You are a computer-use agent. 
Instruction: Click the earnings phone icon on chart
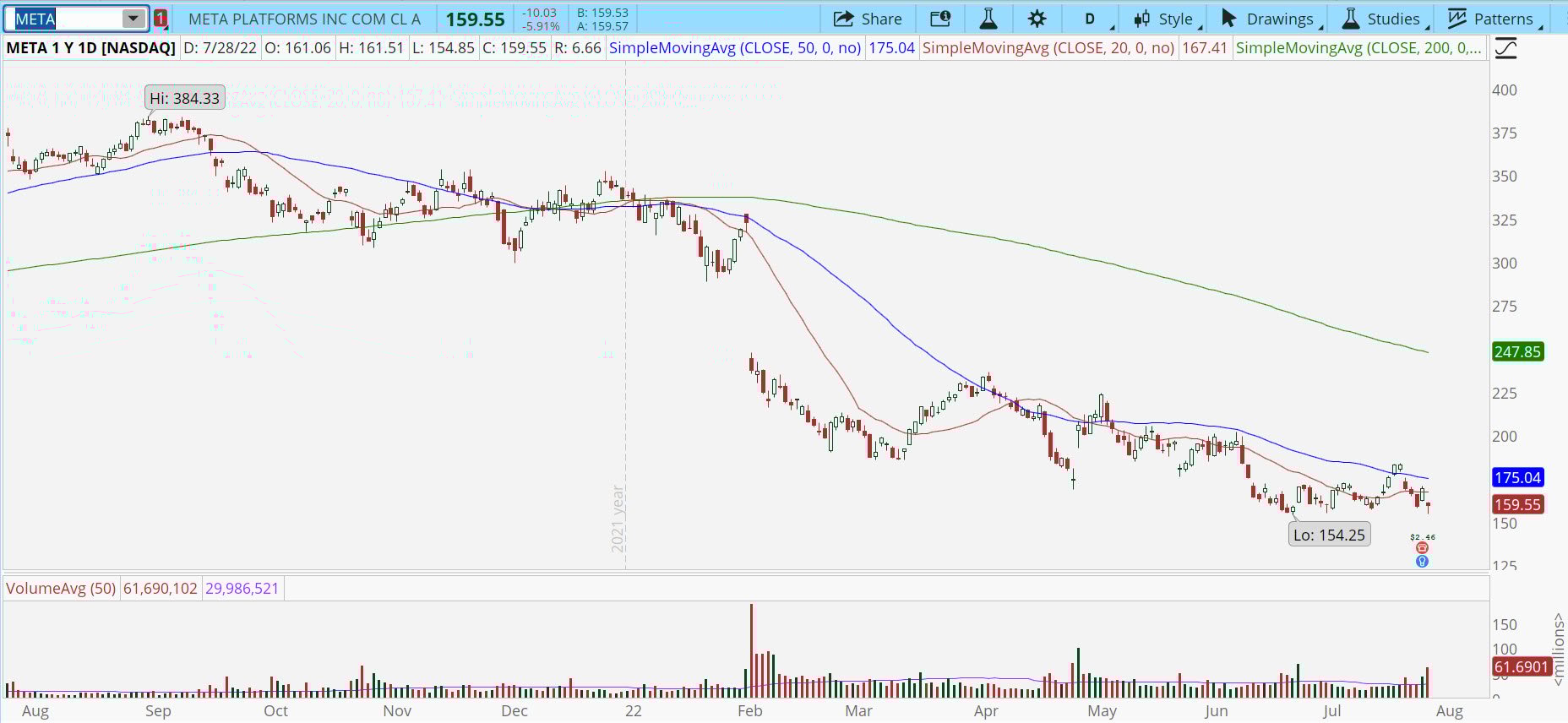(1423, 548)
